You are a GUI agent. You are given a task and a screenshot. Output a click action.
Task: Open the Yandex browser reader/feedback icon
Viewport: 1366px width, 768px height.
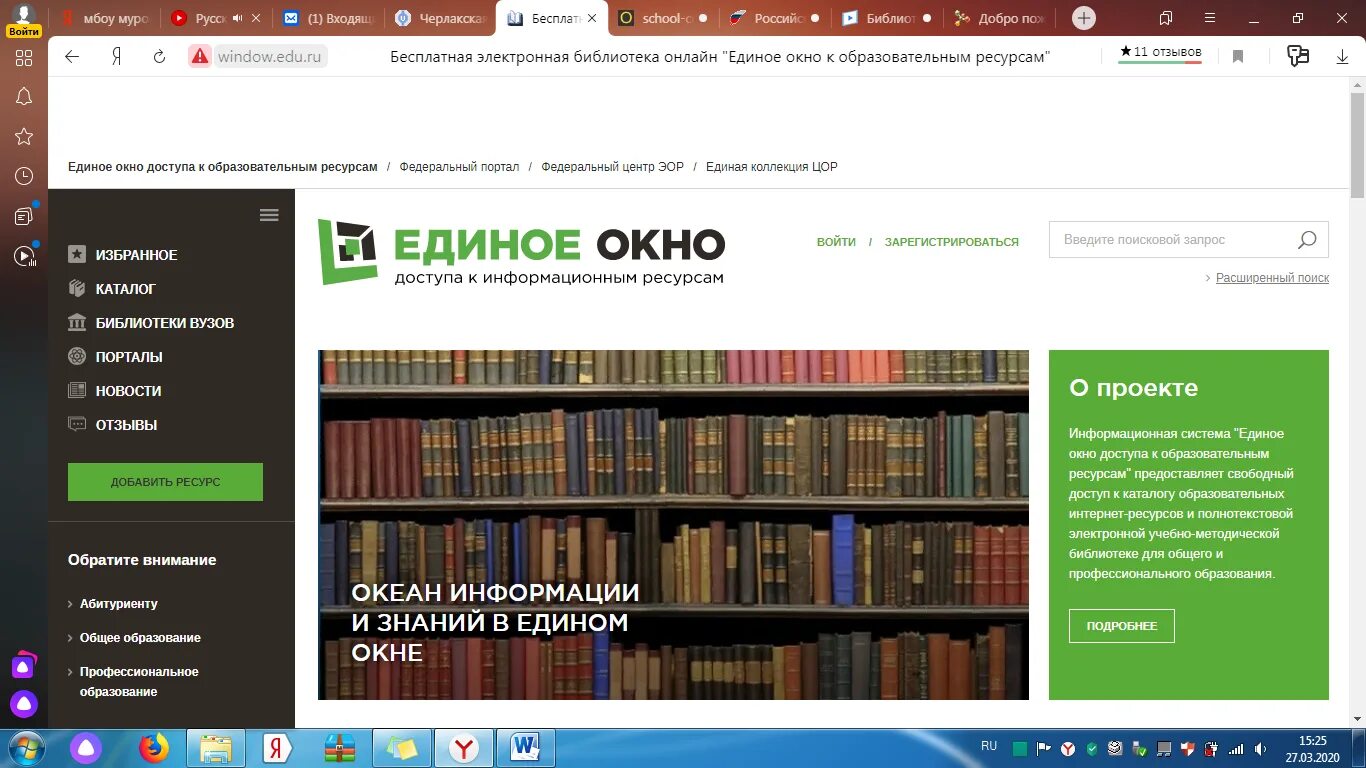pos(1298,57)
